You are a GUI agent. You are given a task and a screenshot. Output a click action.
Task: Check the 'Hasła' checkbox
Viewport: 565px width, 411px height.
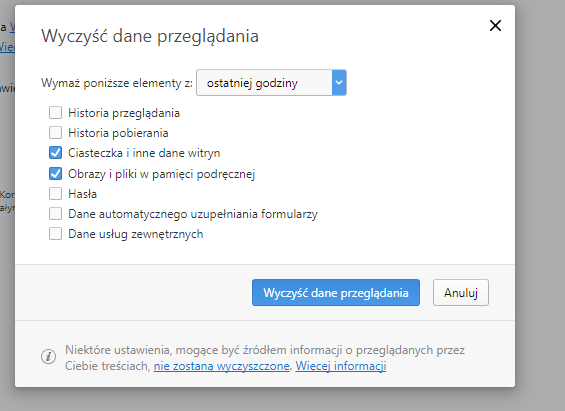(55, 193)
